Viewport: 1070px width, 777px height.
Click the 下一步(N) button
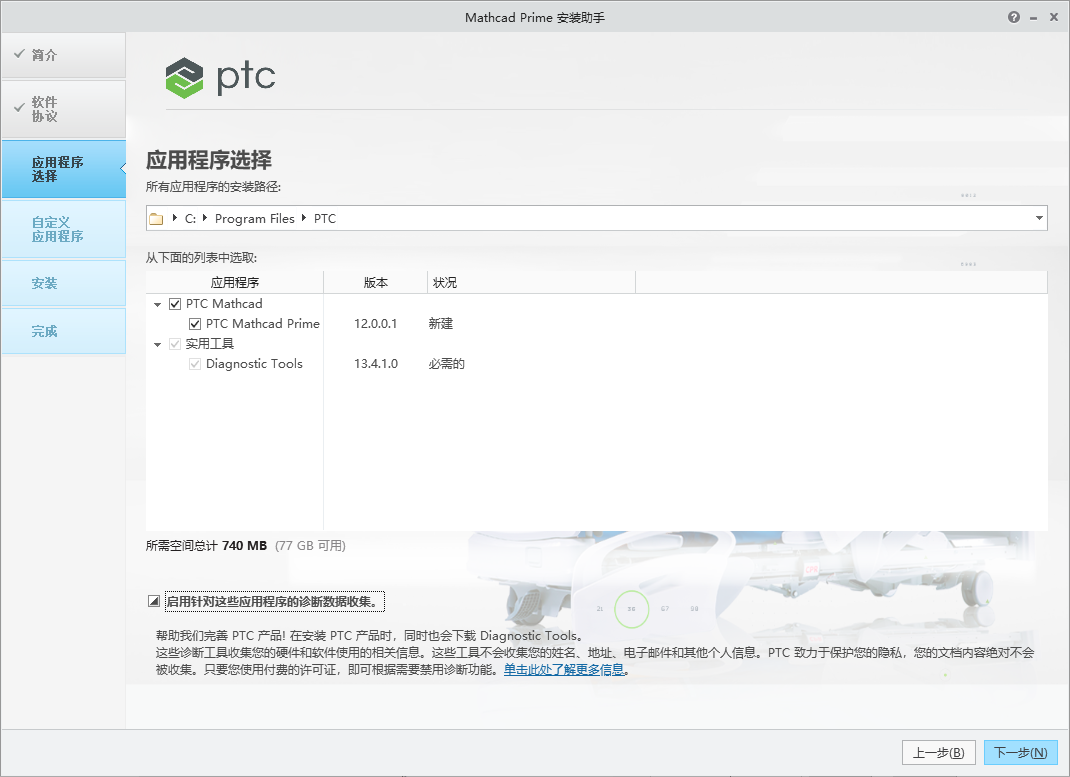[x=1020, y=752]
